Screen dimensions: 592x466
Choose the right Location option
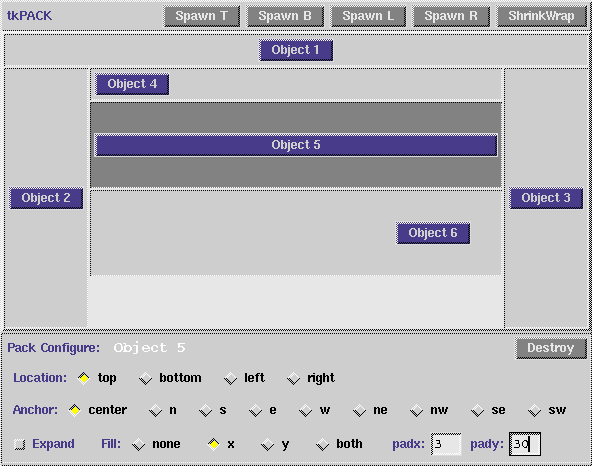(311, 378)
